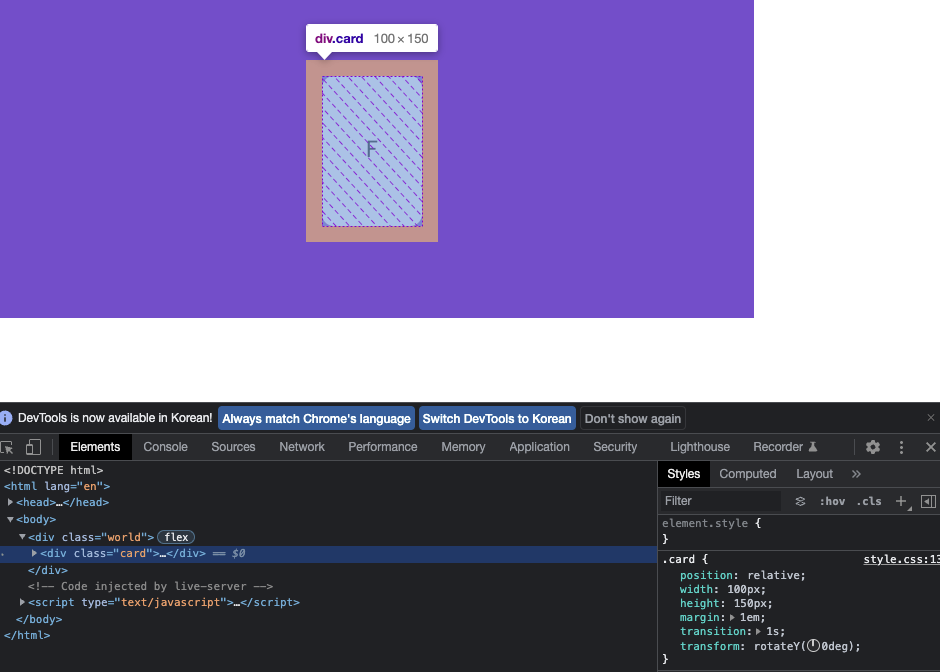Close the DevTools panel
This screenshot has width=940, height=672.
click(930, 447)
